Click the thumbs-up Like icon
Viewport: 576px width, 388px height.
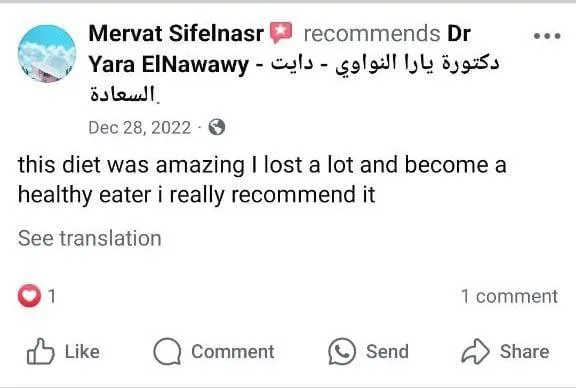40,351
